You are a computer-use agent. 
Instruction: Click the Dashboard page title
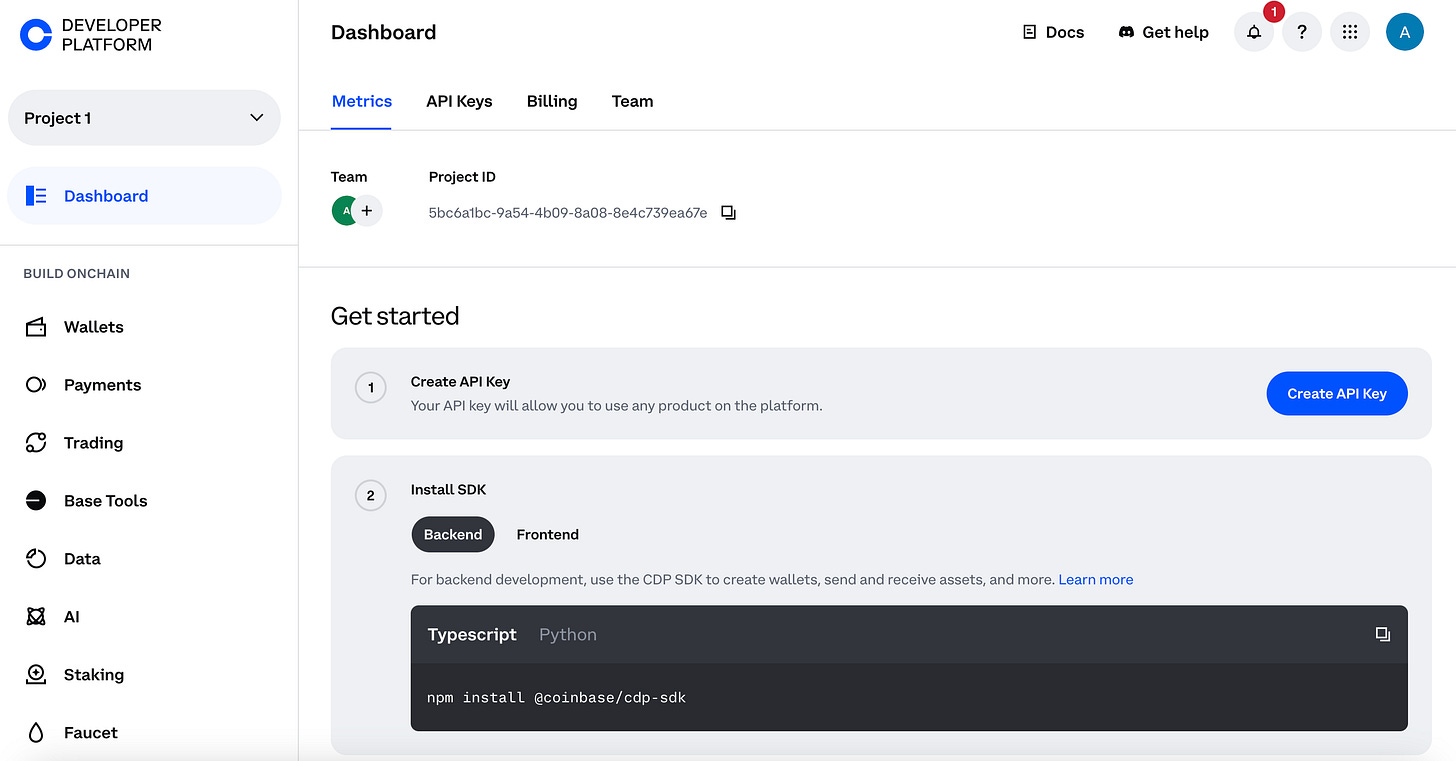pyautogui.click(x=384, y=32)
